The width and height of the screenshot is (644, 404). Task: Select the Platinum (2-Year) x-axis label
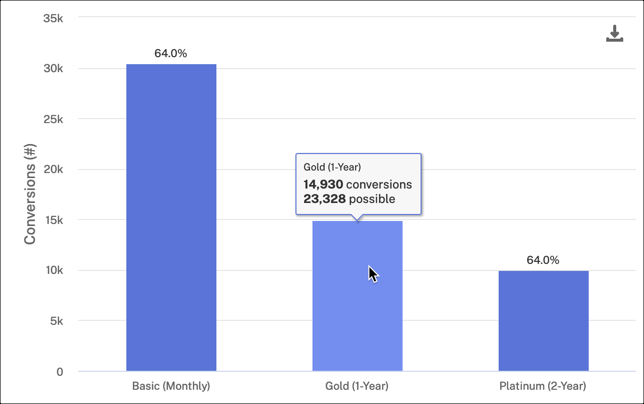click(x=543, y=386)
